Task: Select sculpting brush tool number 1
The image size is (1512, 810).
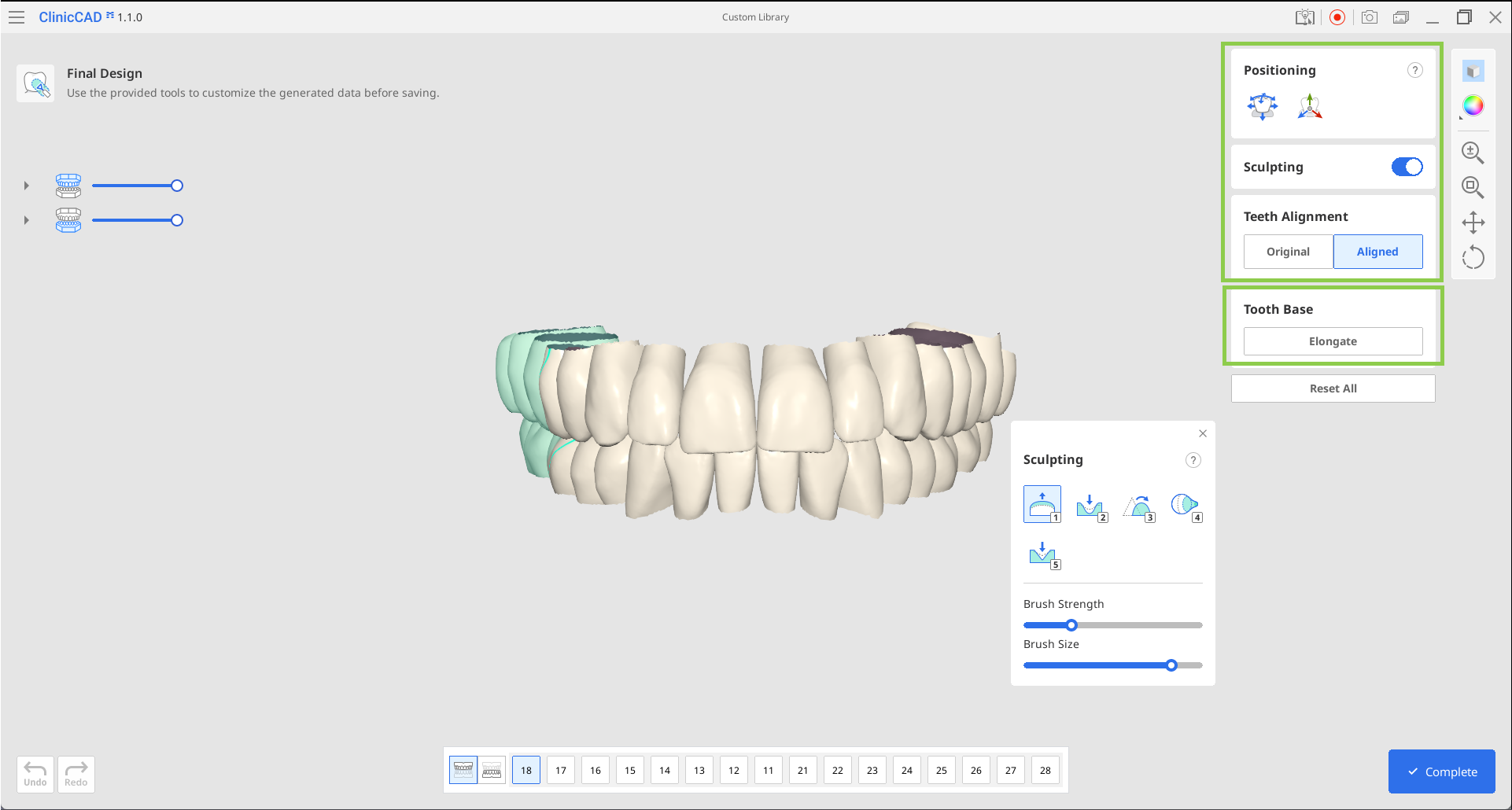Action: click(x=1042, y=505)
